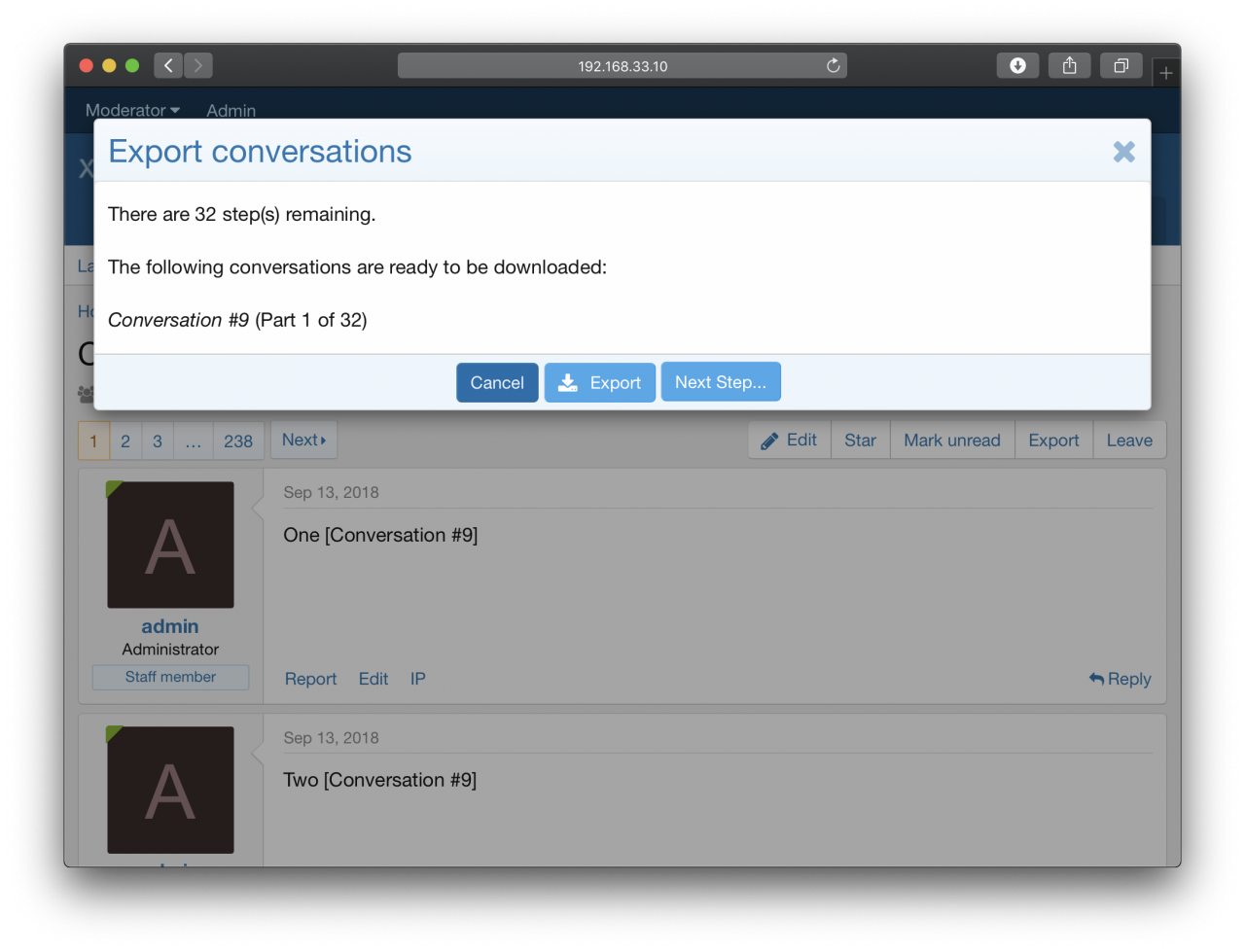Go back with browser back arrow
1245x952 pixels.
(168, 66)
